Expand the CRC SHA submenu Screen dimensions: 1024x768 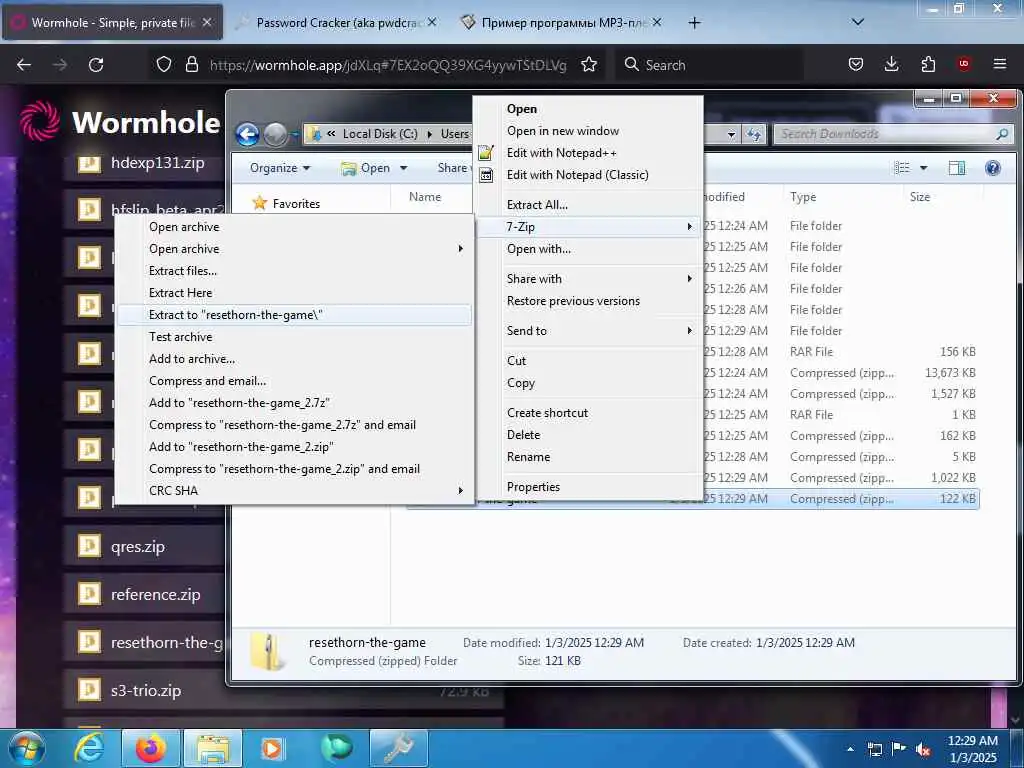[x=294, y=491]
